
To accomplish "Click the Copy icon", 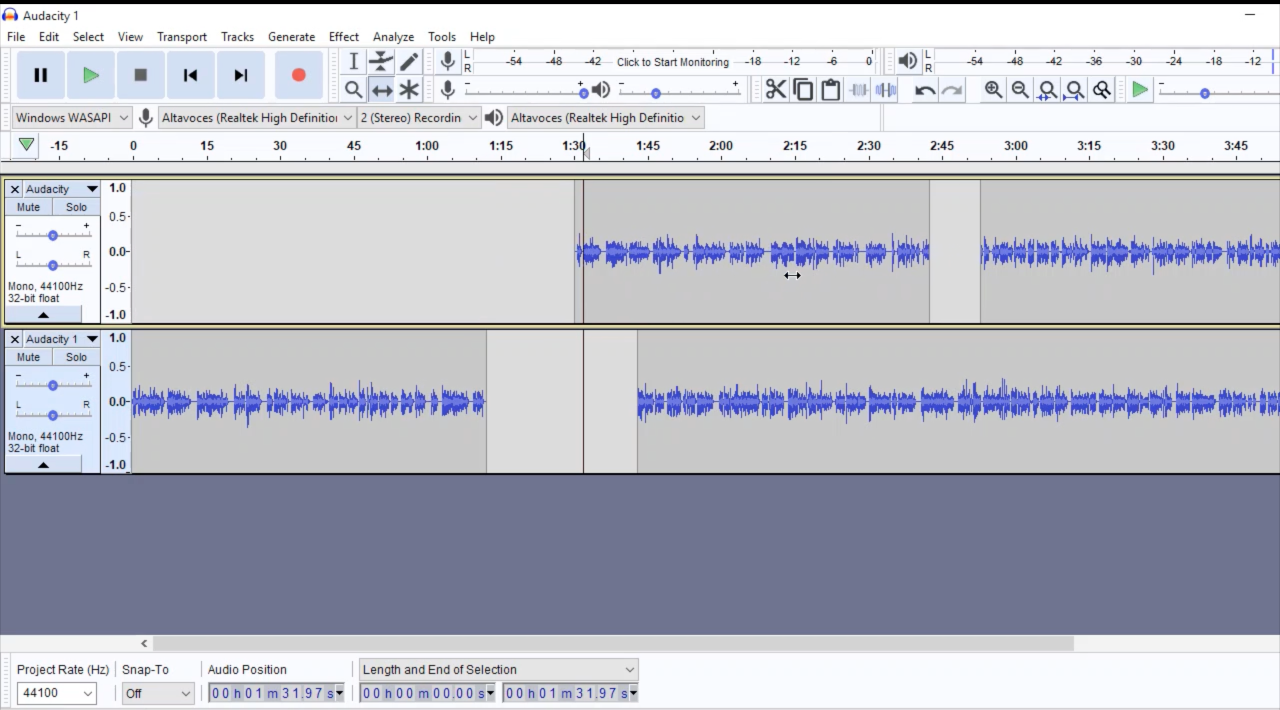I will pyautogui.click(x=803, y=90).
